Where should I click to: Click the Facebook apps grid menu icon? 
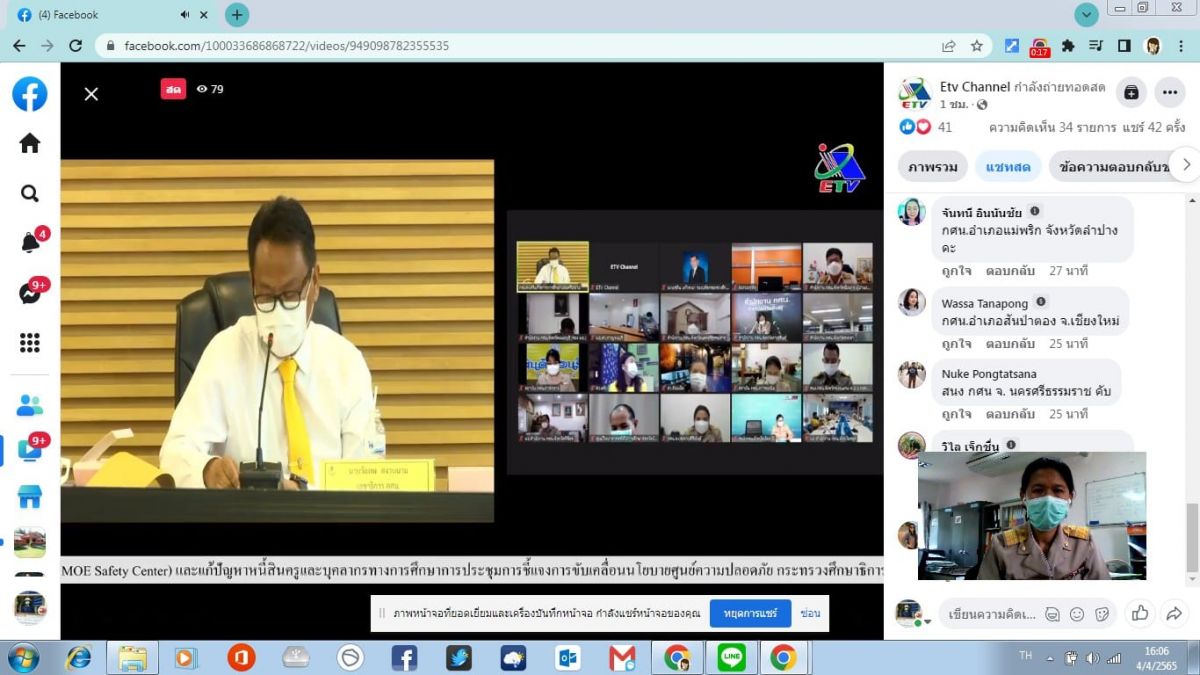(x=30, y=344)
